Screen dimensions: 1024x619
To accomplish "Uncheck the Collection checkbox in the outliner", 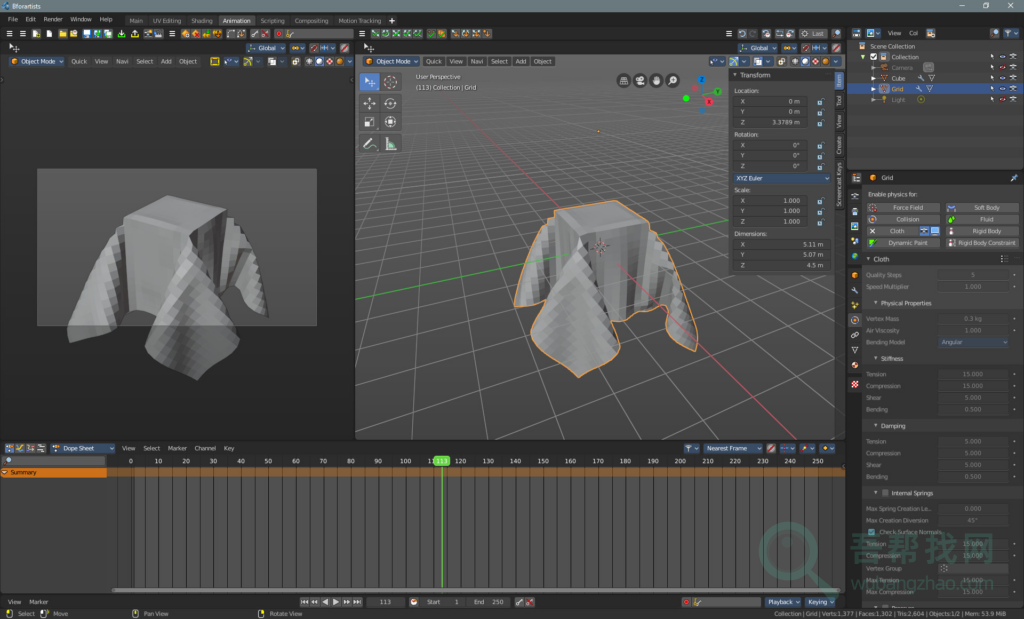I will point(873,57).
